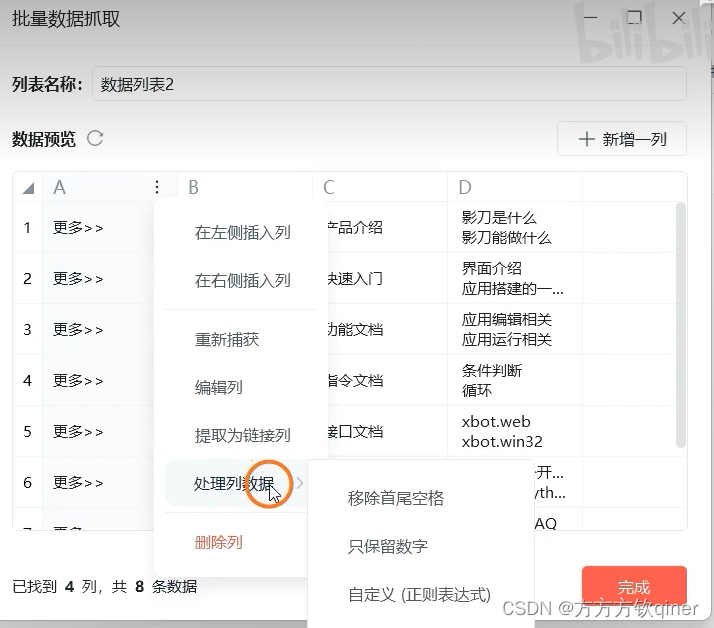Image resolution: width=714 pixels, height=628 pixels.
Task: Click the 新增一列 button
Action: click(622, 139)
